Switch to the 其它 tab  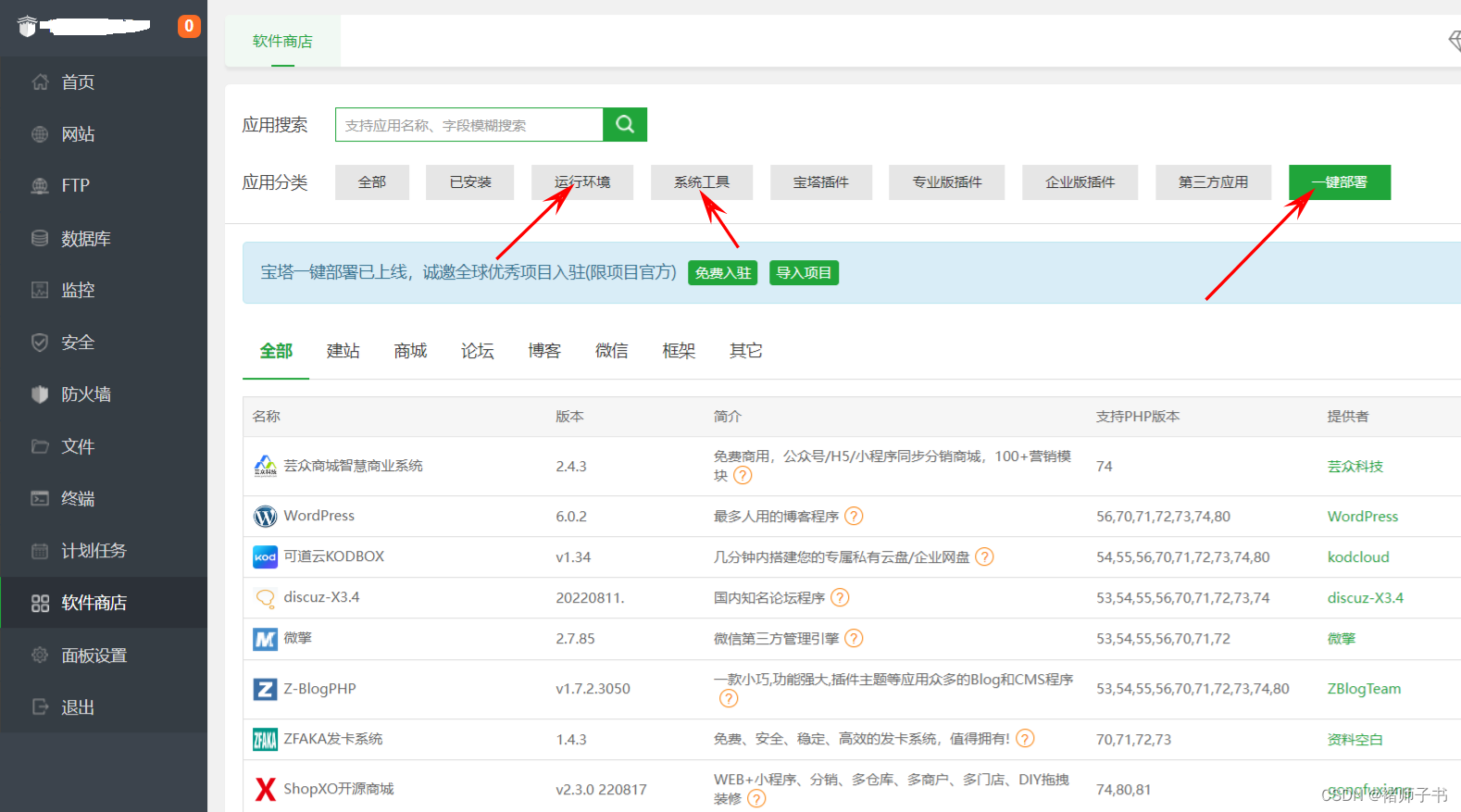746,351
